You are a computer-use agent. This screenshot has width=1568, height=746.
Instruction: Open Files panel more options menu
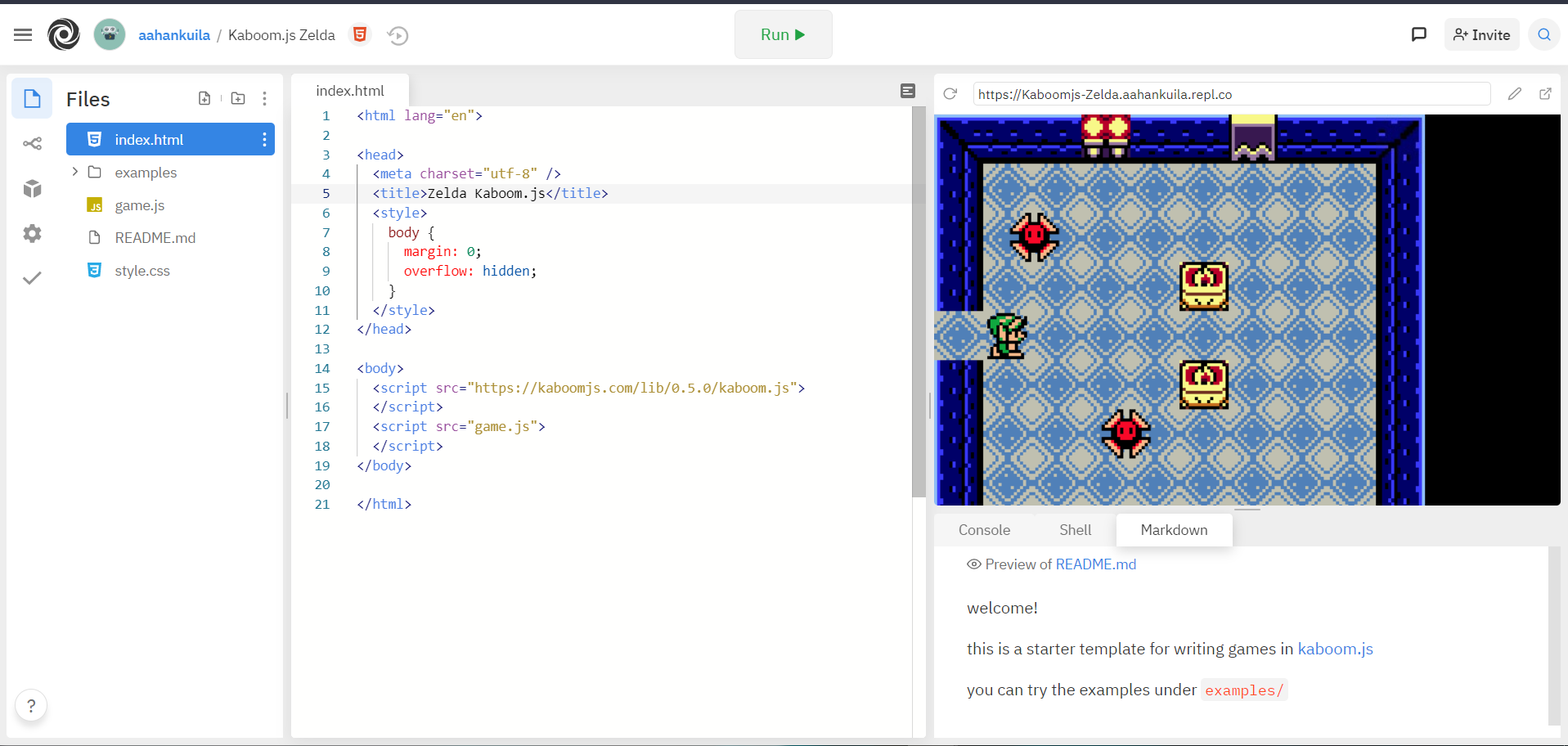coord(264,98)
